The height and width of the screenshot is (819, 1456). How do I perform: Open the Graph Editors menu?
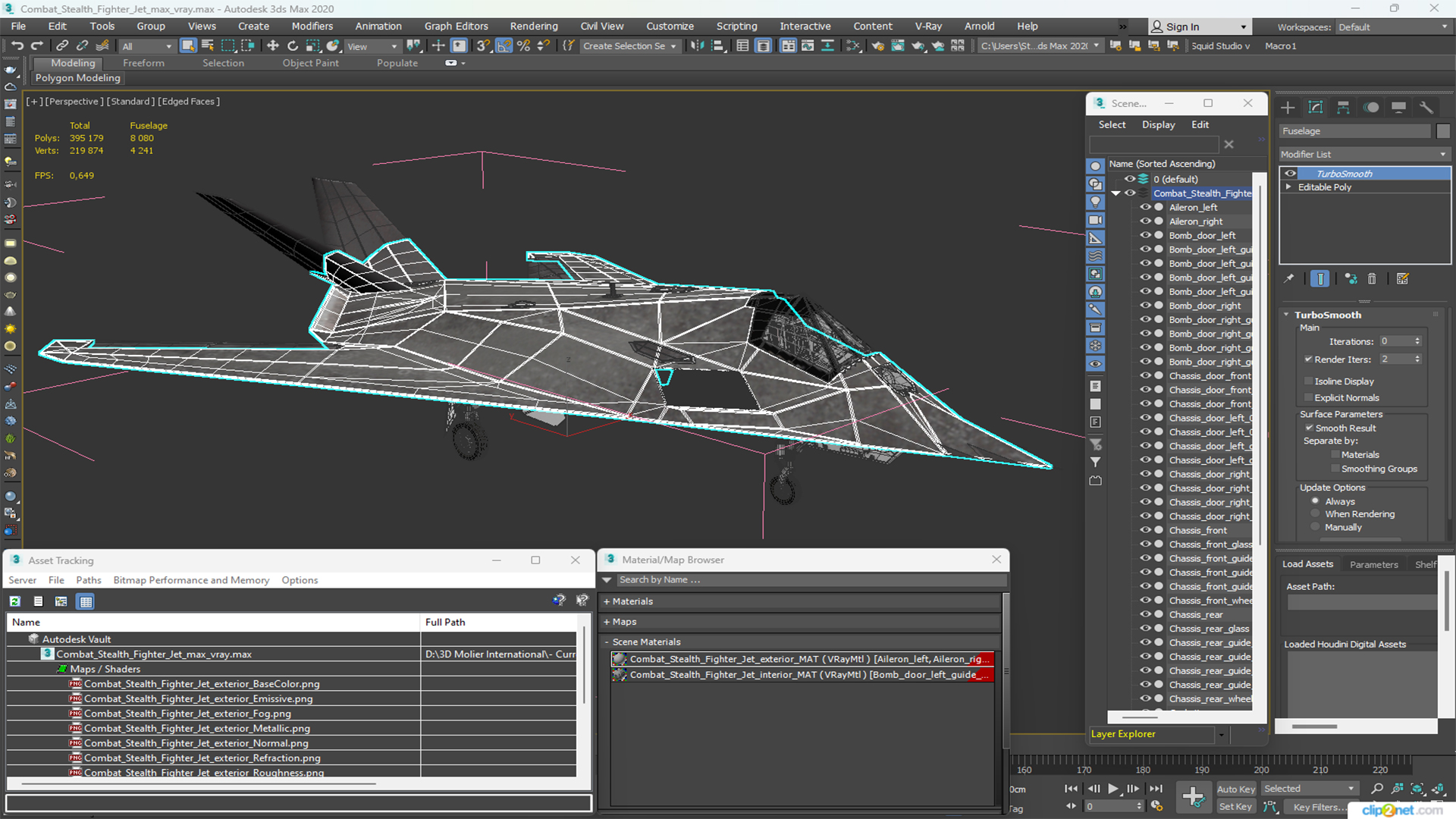(x=456, y=26)
